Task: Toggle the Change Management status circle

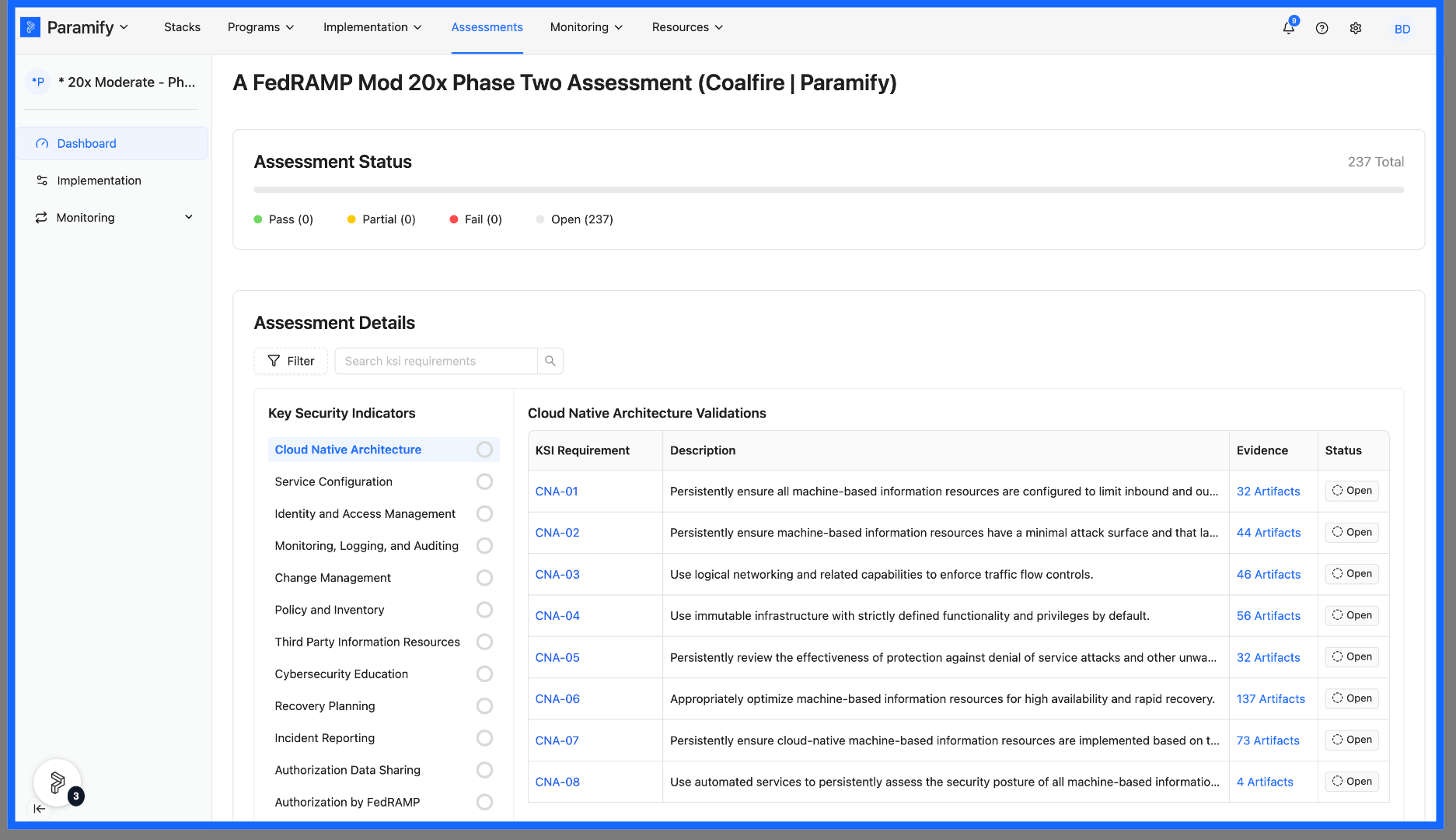Action: coord(484,578)
